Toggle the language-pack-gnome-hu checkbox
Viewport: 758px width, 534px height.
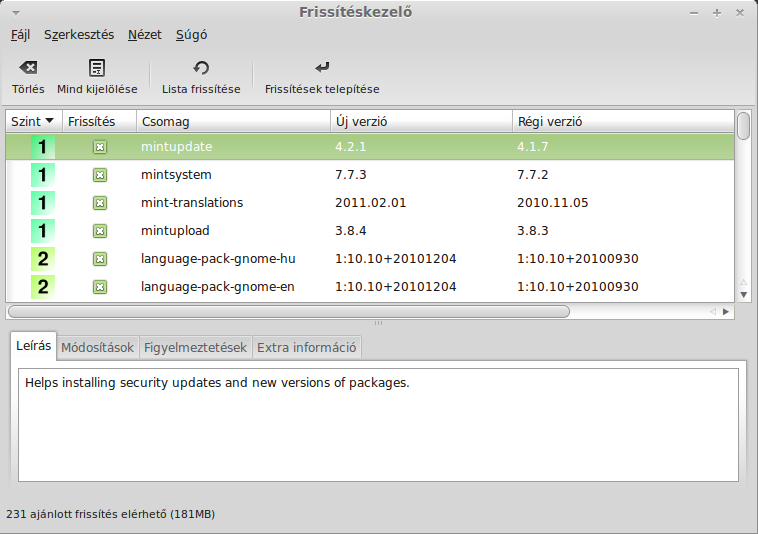[100, 259]
